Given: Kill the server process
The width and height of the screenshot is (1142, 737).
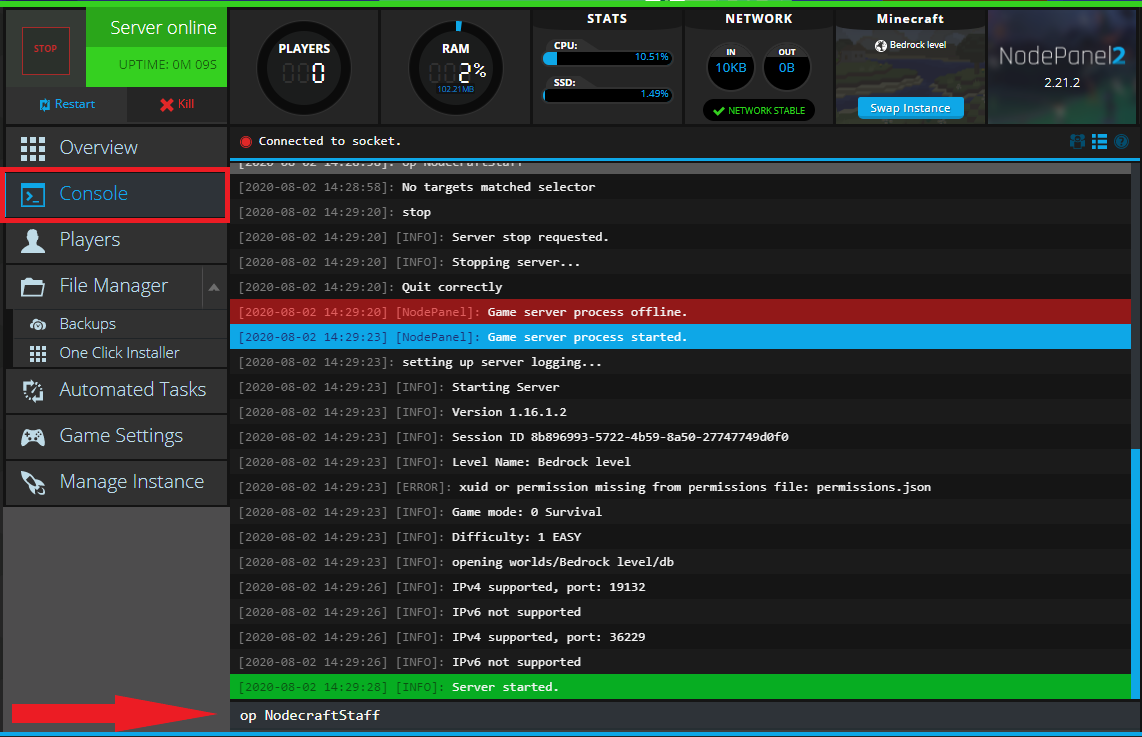Looking at the screenshot, I should click(177, 104).
